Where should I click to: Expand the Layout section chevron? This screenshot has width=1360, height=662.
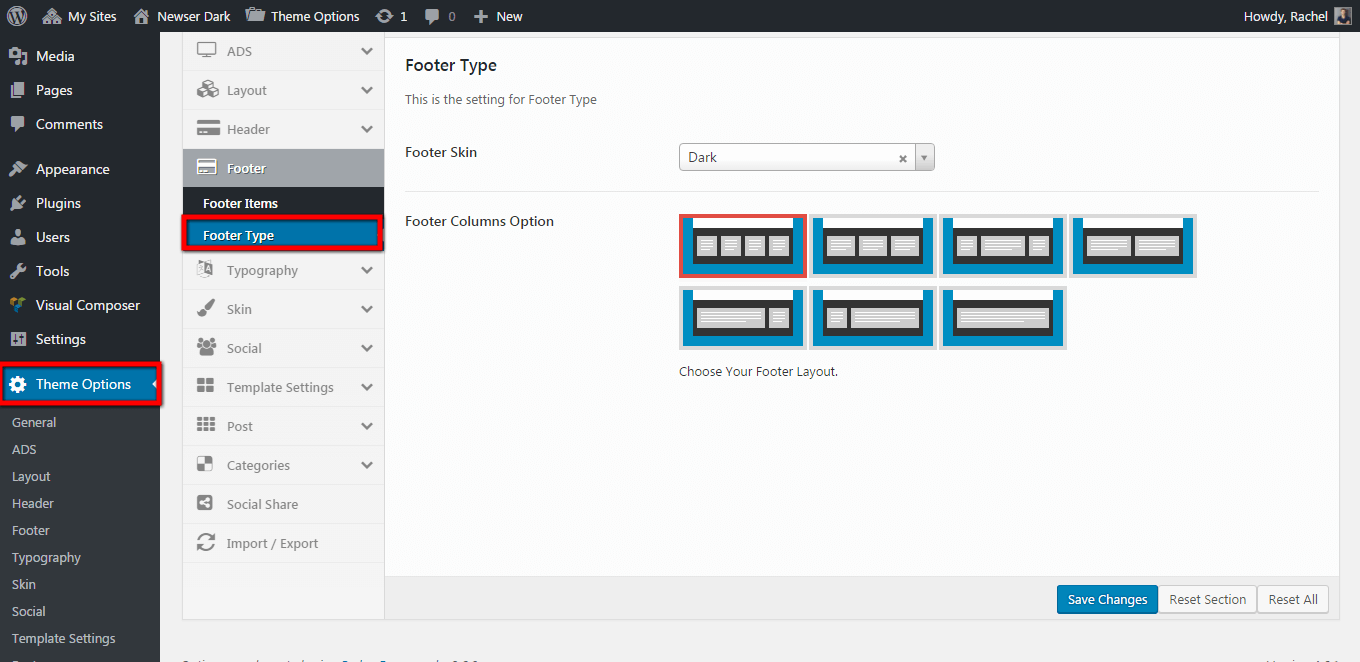click(367, 90)
